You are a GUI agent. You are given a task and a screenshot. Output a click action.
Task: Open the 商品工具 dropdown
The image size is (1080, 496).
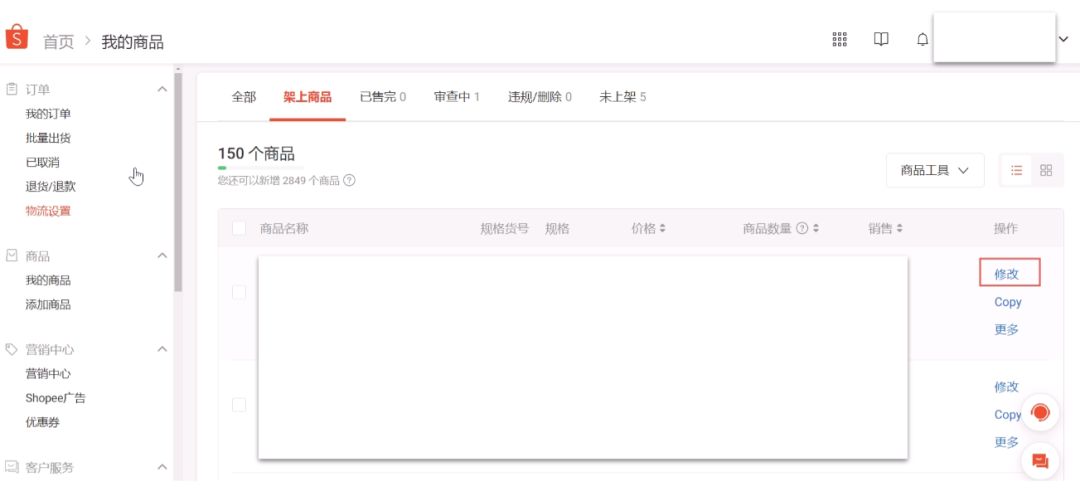[935, 170]
